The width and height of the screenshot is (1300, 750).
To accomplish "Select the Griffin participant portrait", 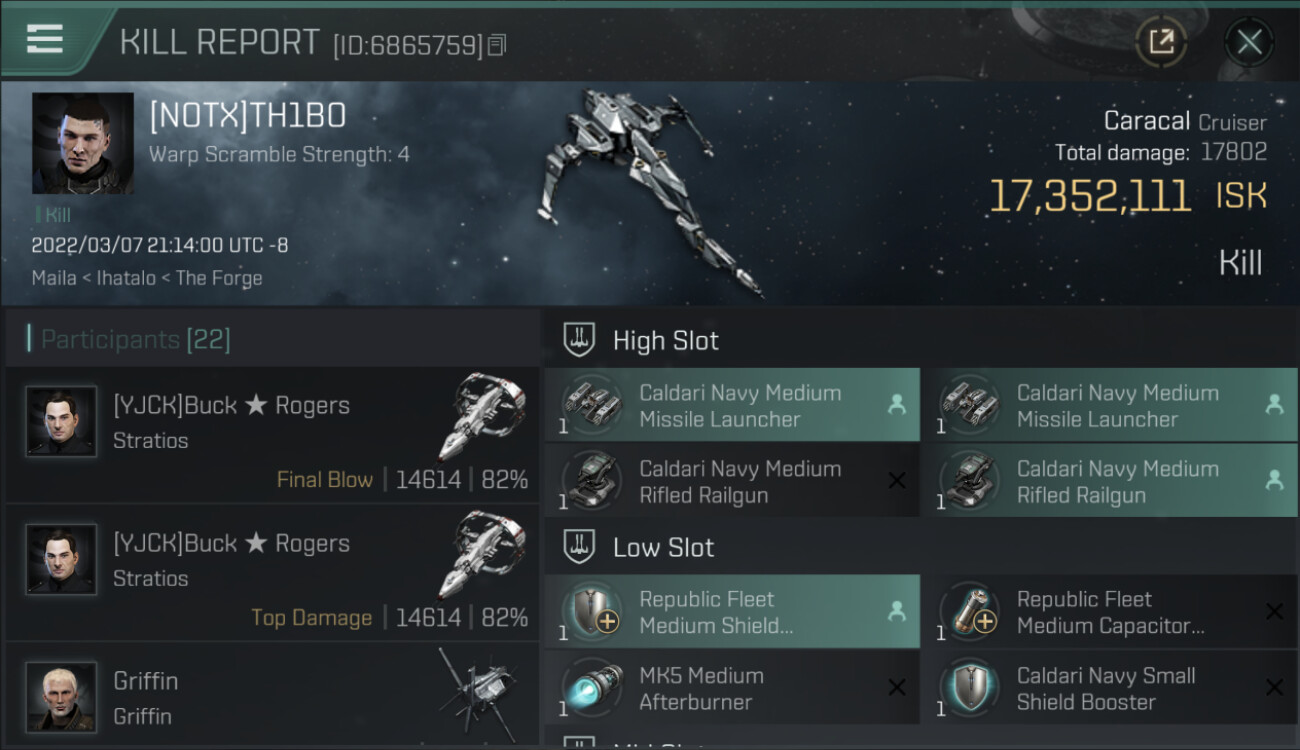I will 62,696.
